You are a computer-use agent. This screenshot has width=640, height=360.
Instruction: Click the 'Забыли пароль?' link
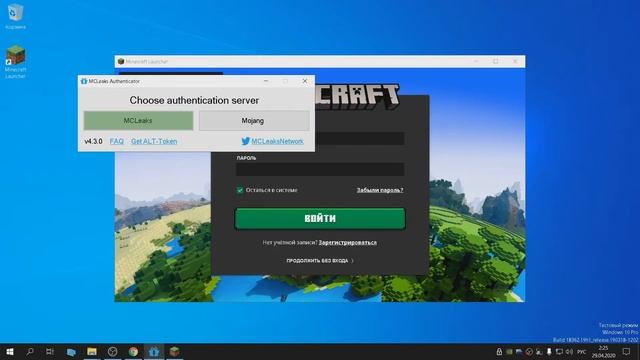(380, 190)
